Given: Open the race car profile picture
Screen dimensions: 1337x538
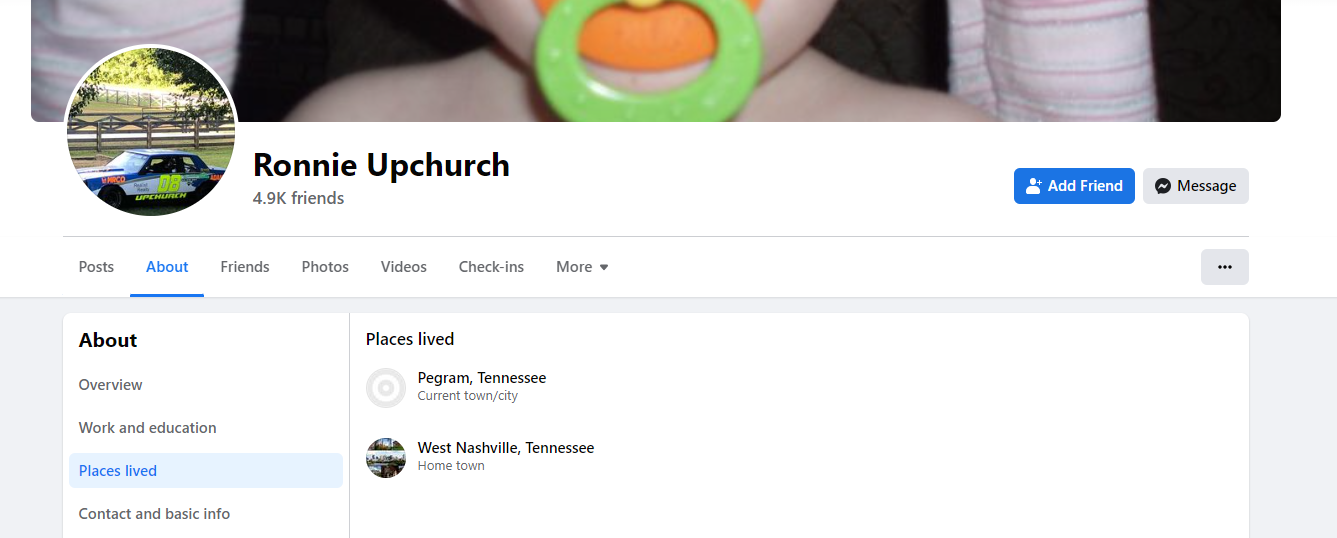Looking at the screenshot, I should pyautogui.click(x=151, y=131).
